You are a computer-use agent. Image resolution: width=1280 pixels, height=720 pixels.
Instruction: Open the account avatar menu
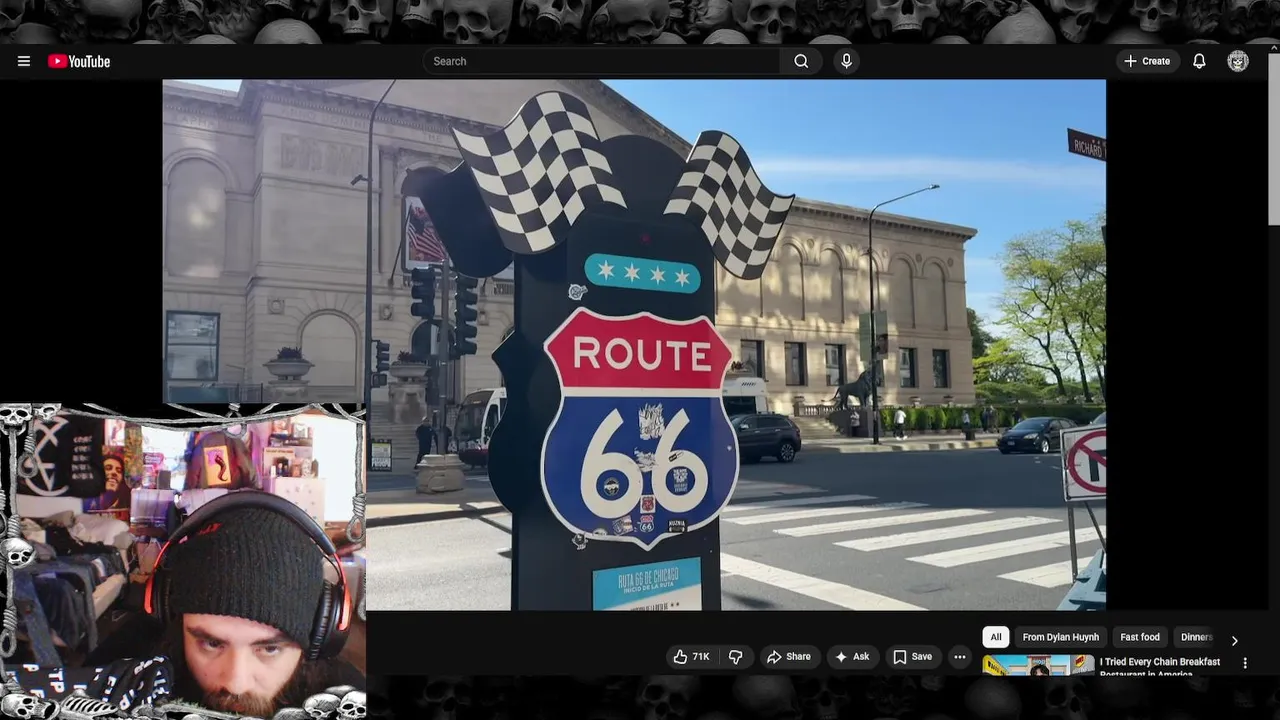1238,61
